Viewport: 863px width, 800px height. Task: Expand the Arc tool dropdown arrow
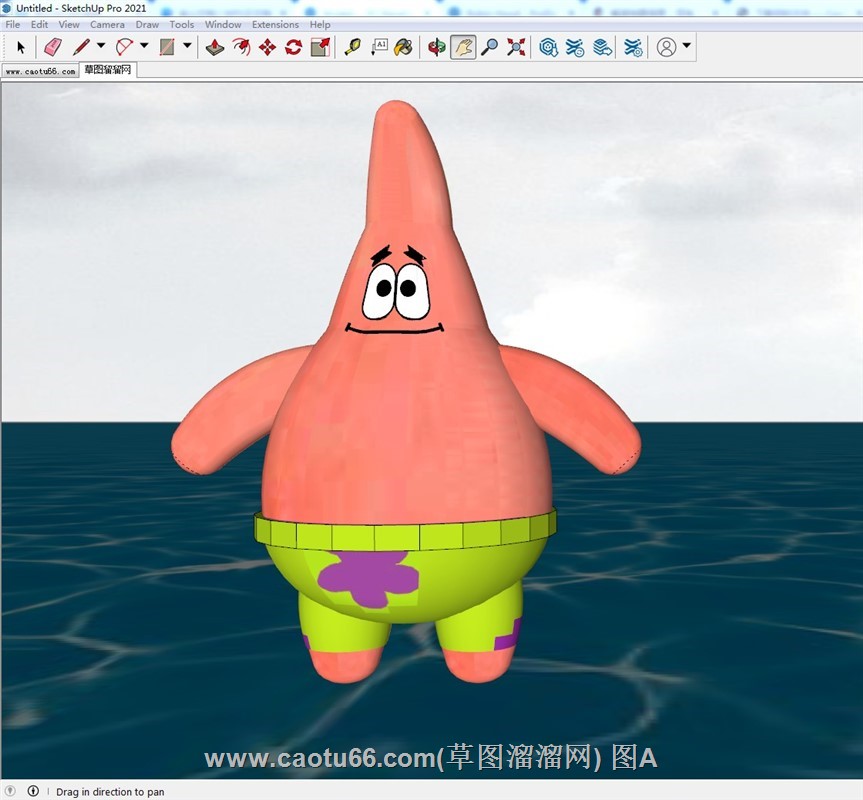tap(144, 46)
